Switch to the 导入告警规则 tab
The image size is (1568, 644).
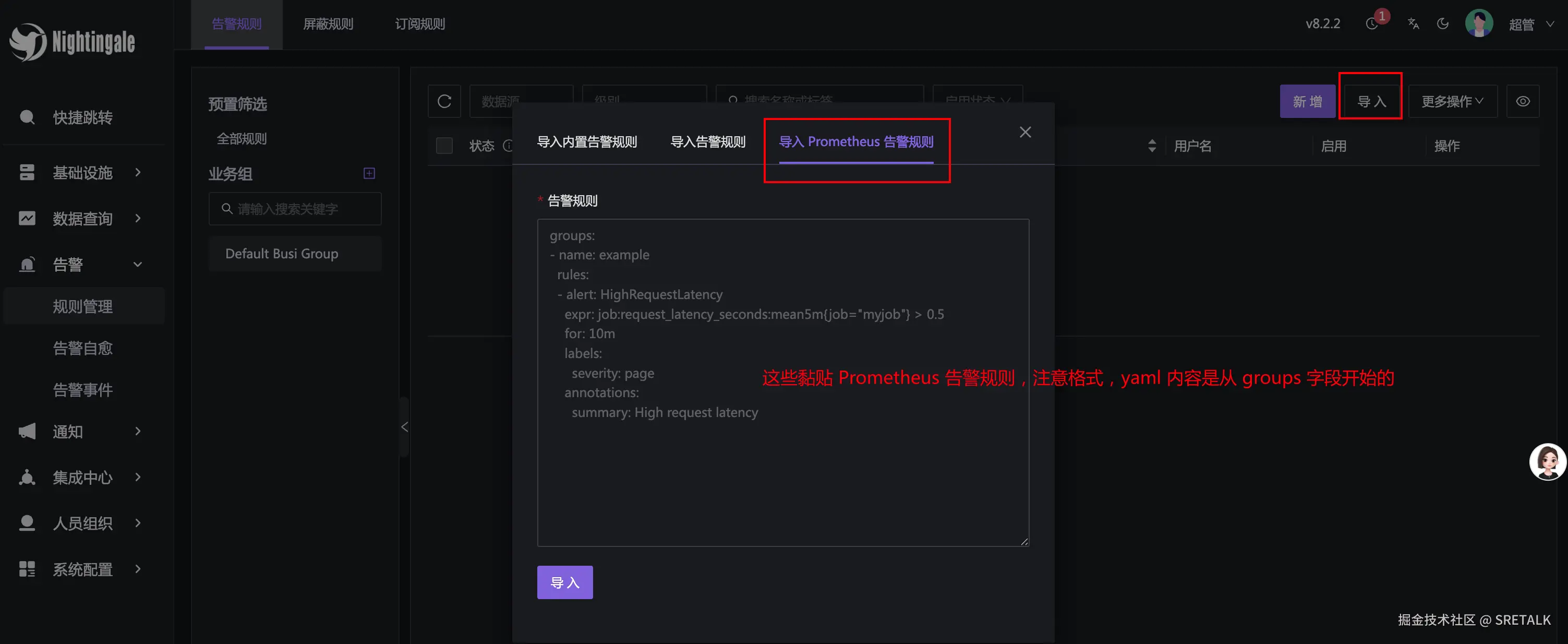click(707, 142)
